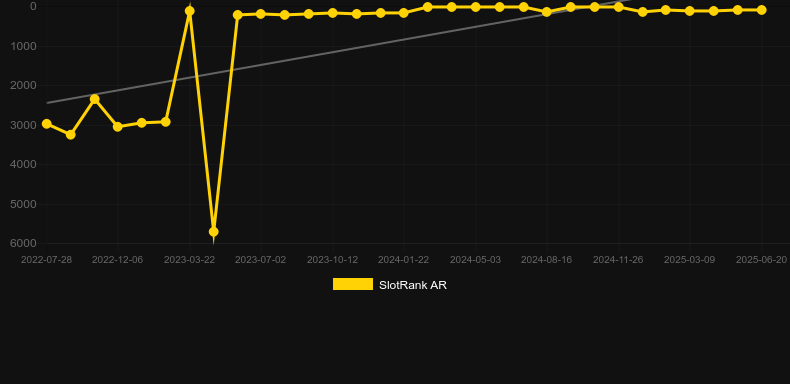This screenshot has width=790, height=384.
Task: Select the data point above 2024-11-26
Action: [618, 7]
